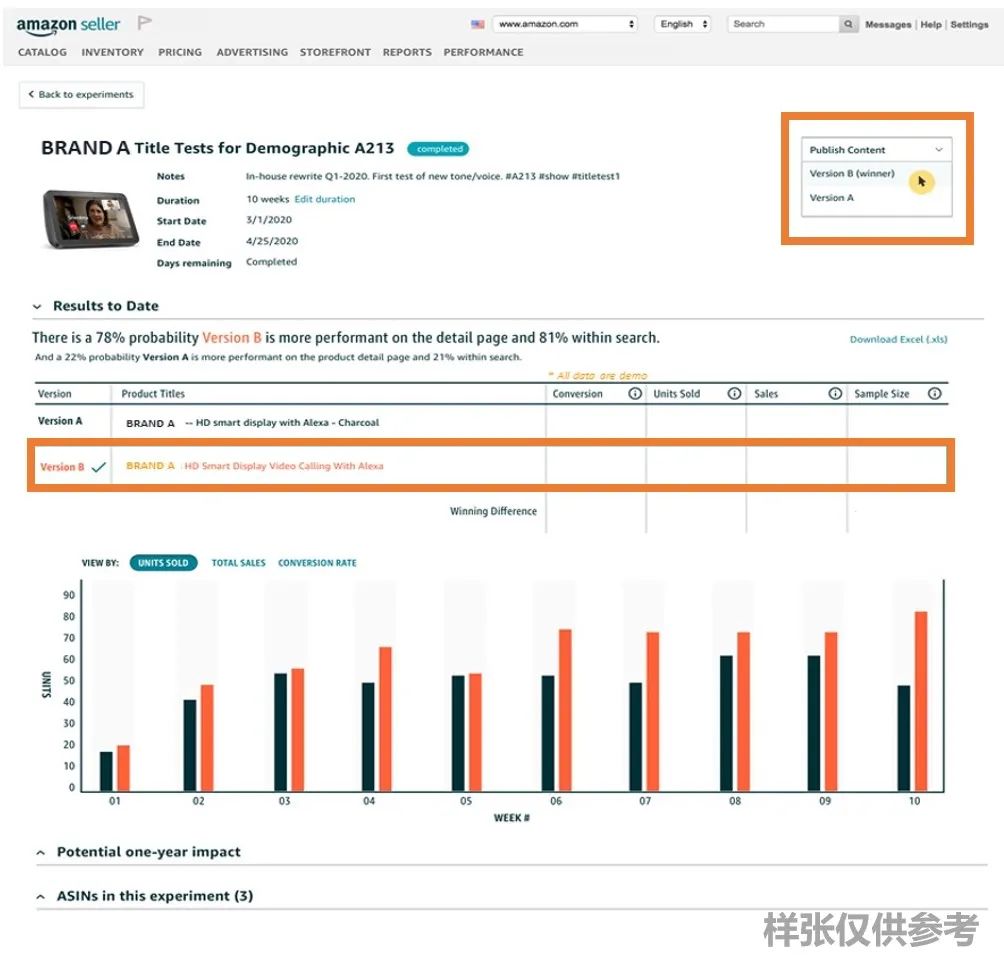
Task: Open the English language dropdown
Action: tap(682, 23)
